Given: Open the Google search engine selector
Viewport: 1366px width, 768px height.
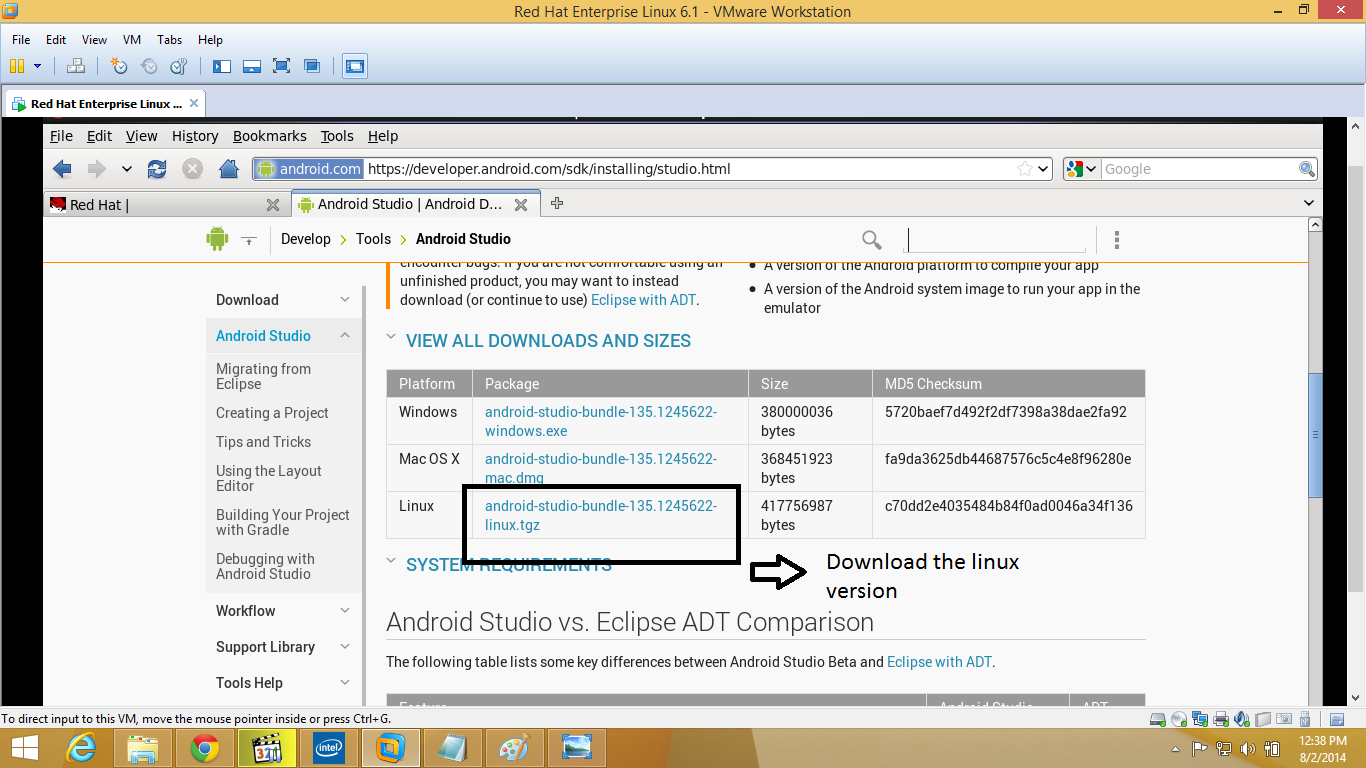Looking at the screenshot, I should [x=1082, y=169].
